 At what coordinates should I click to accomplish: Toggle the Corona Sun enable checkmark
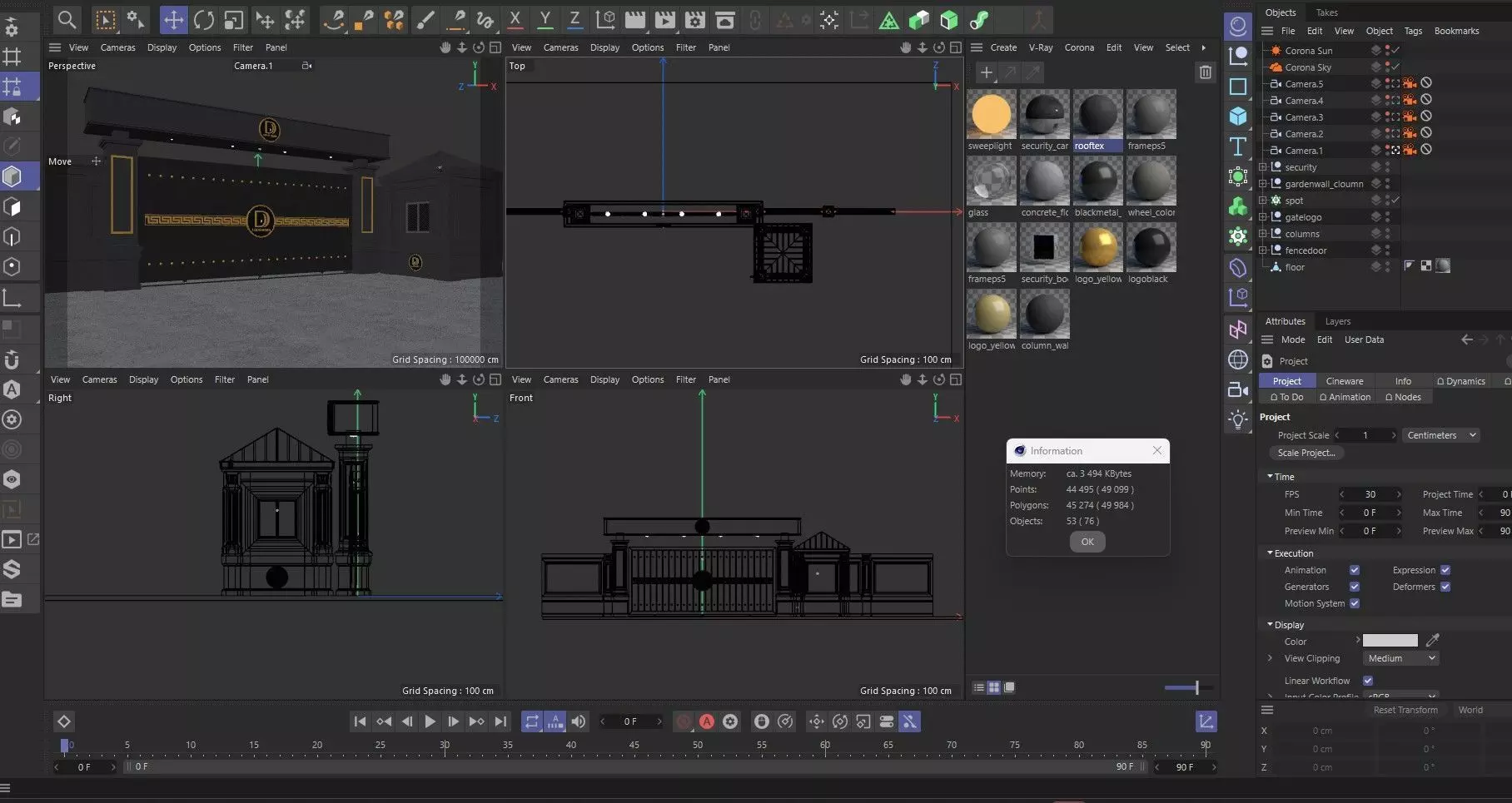[1395, 51]
